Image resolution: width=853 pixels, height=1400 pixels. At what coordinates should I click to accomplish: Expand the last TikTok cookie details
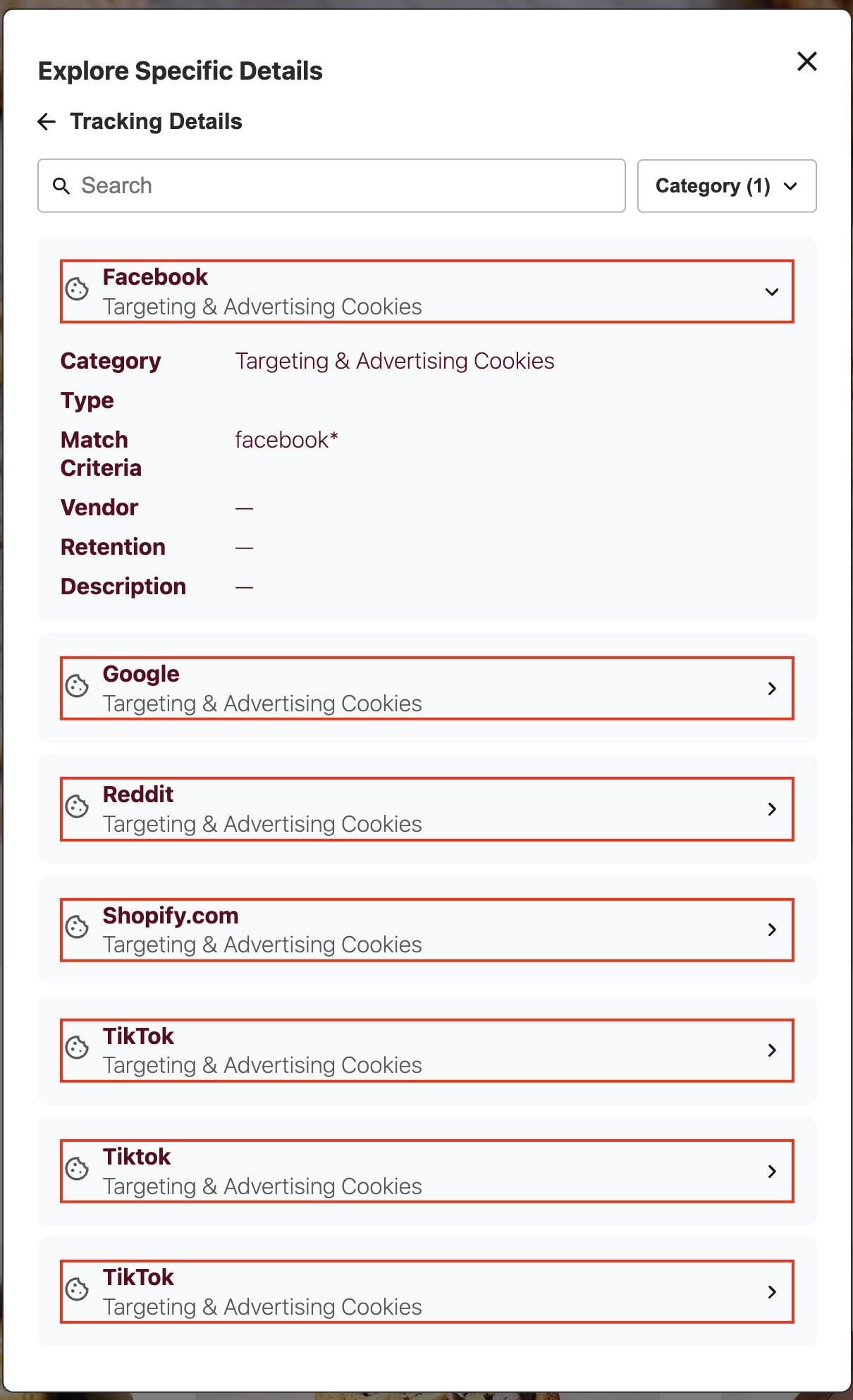pos(773,1292)
